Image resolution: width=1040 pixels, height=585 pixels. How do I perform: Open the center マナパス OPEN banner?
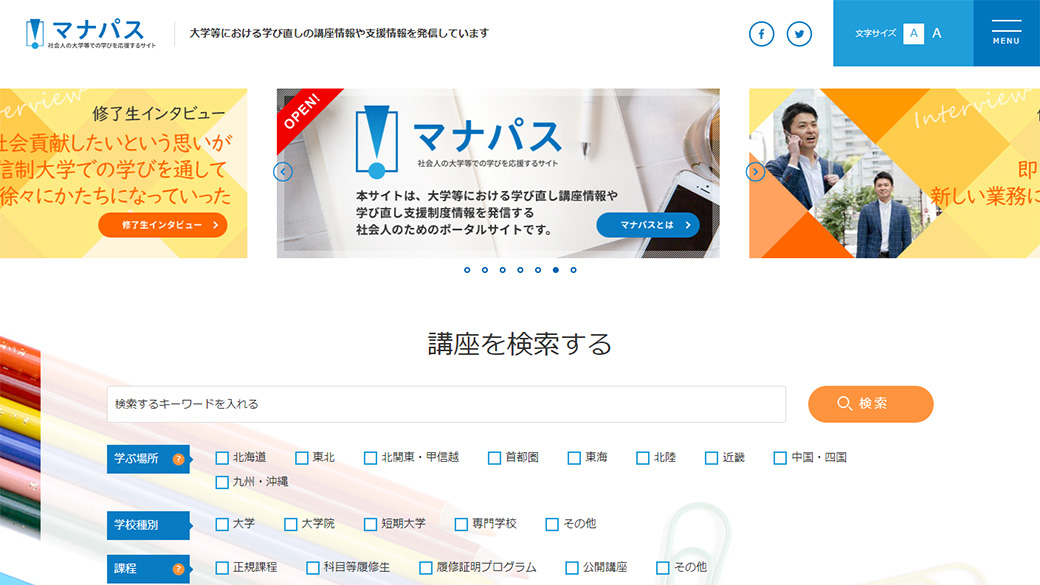[498, 173]
